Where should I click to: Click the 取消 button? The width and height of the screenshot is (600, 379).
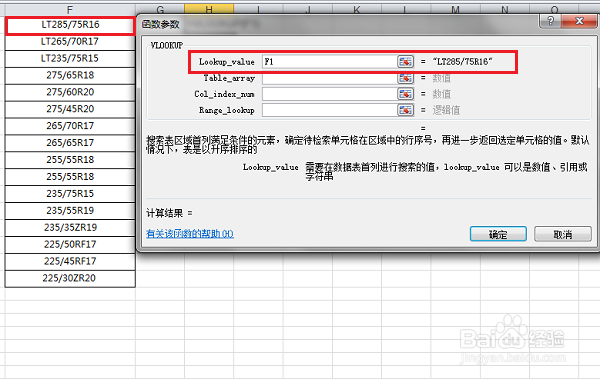point(562,234)
